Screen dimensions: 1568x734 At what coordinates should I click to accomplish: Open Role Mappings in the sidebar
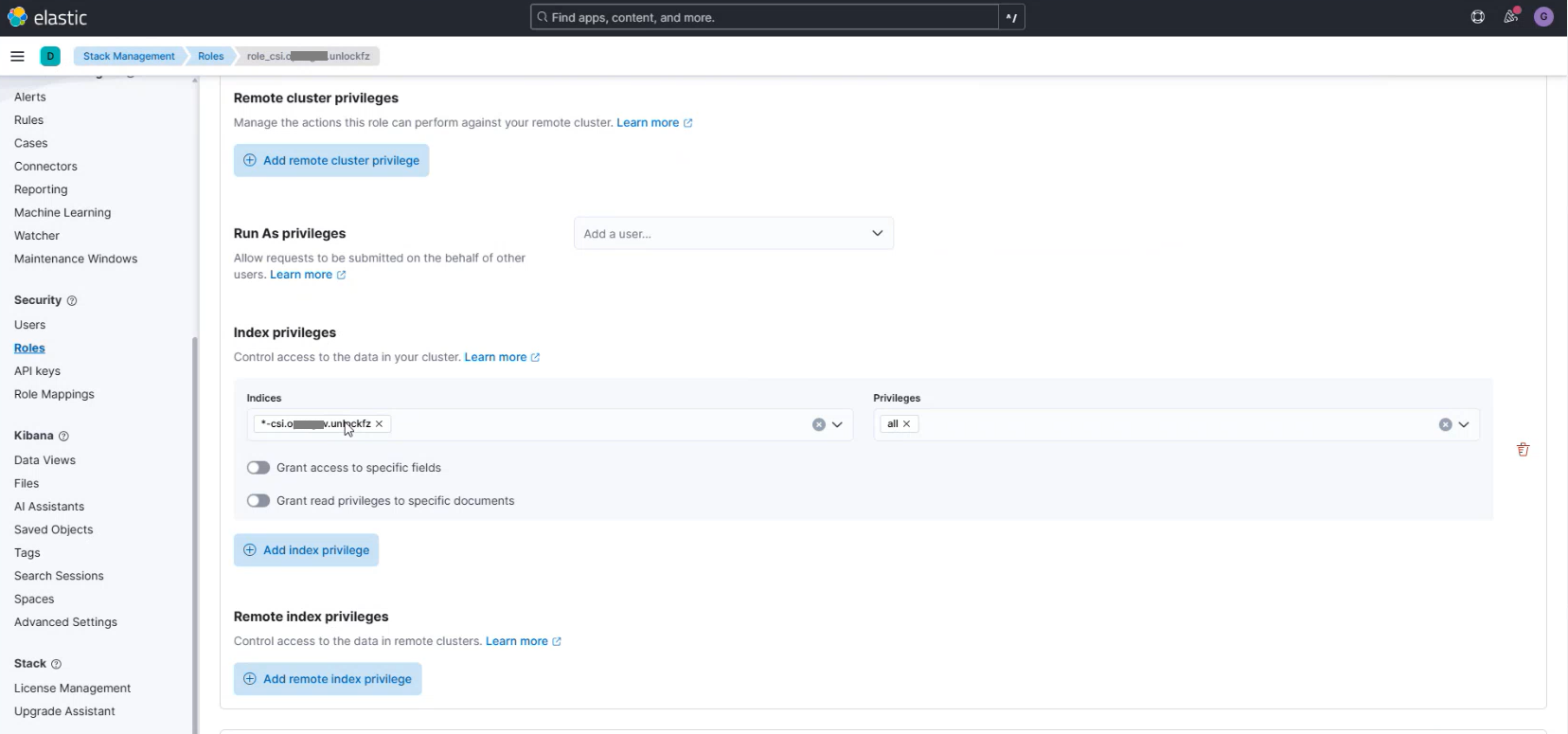pos(54,394)
